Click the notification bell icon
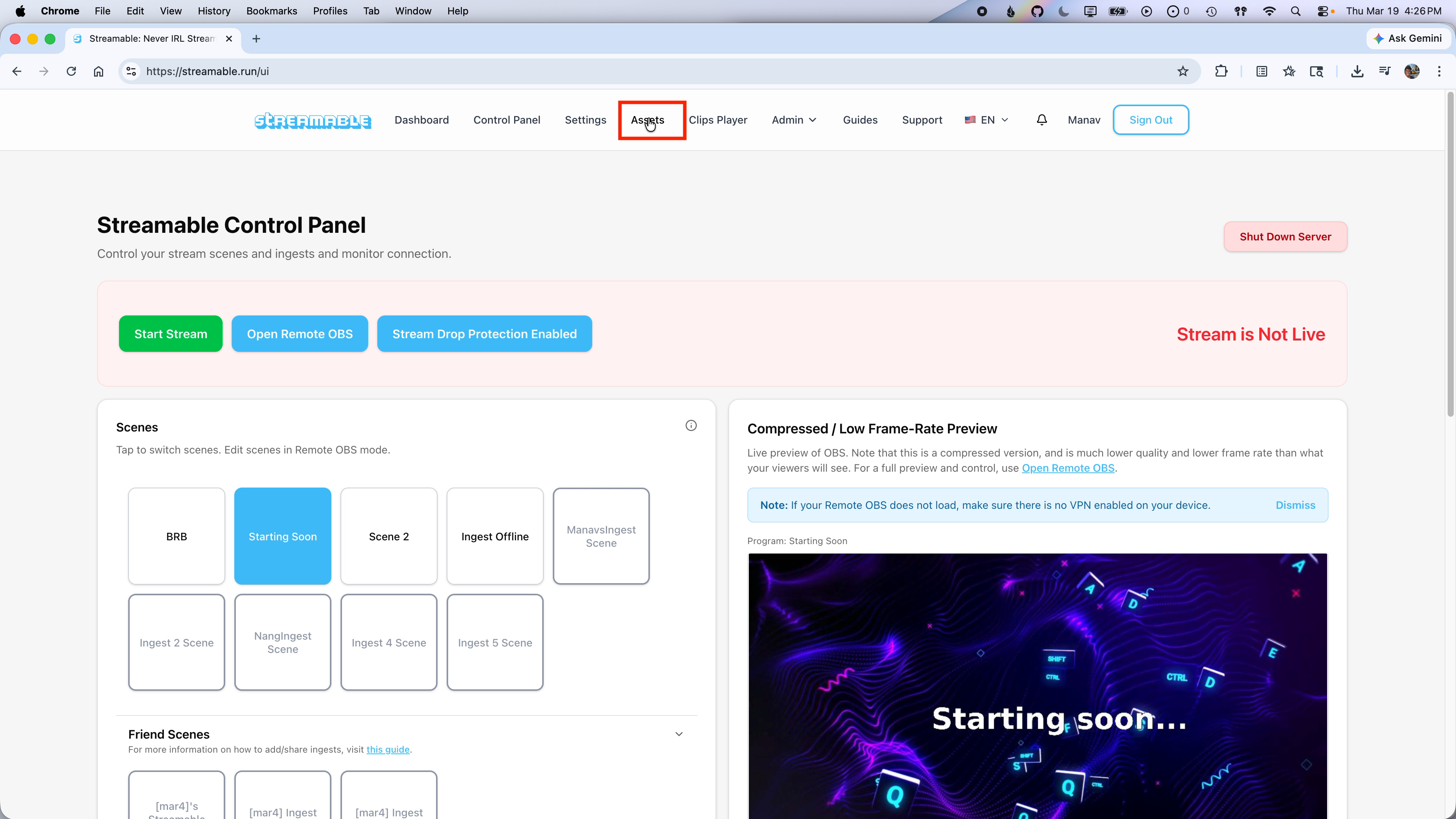Viewport: 1456px width, 819px height. click(1042, 120)
